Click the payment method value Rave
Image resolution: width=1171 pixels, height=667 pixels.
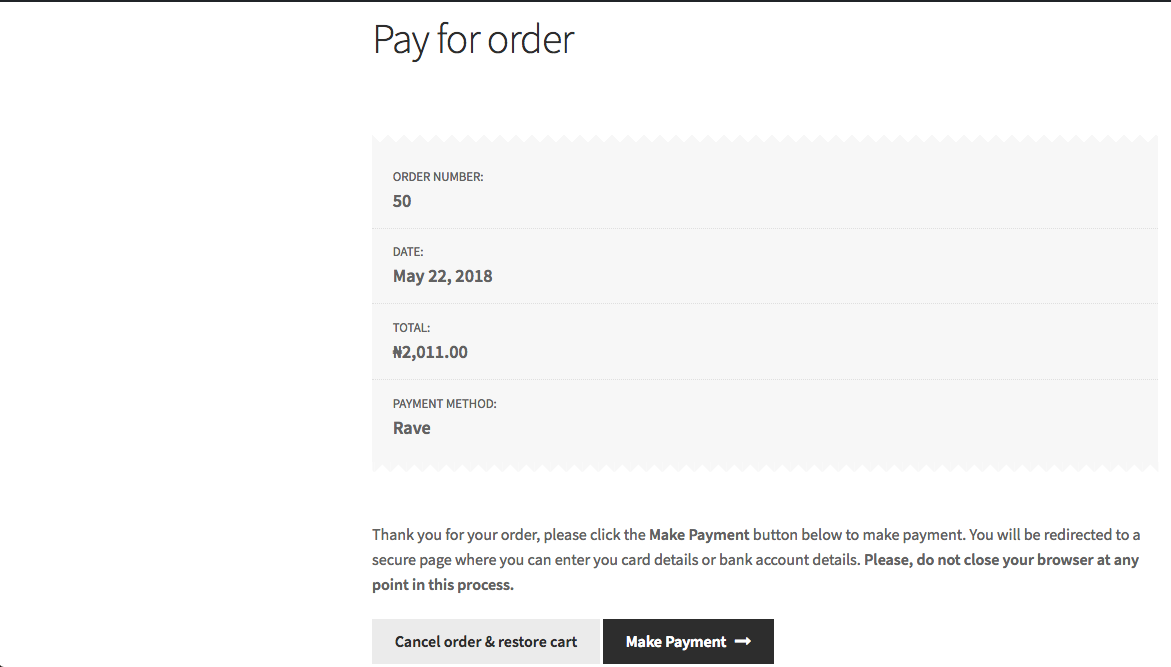411,428
